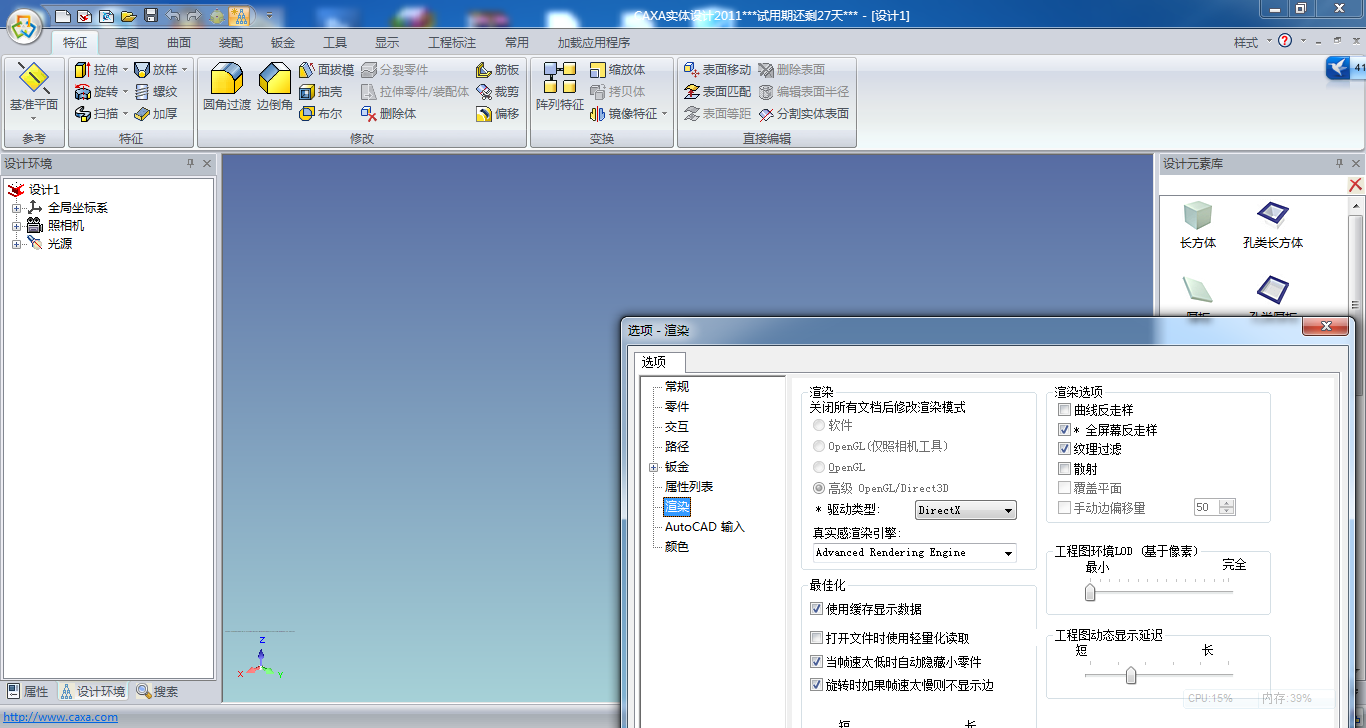Select the 偏移 offset tool
The image size is (1366, 728).
498,114
